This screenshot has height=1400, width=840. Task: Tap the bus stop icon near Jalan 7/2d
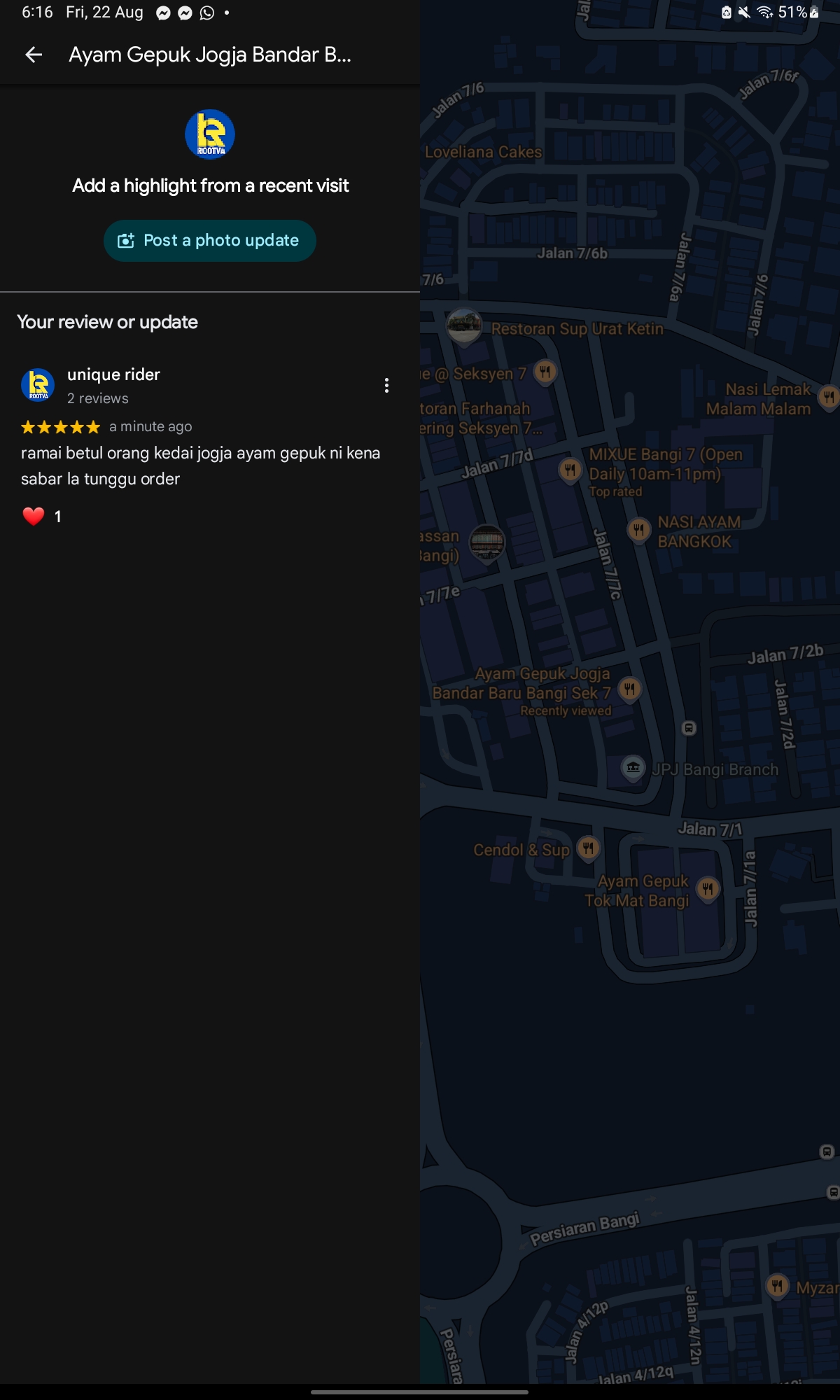tap(689, 729)
